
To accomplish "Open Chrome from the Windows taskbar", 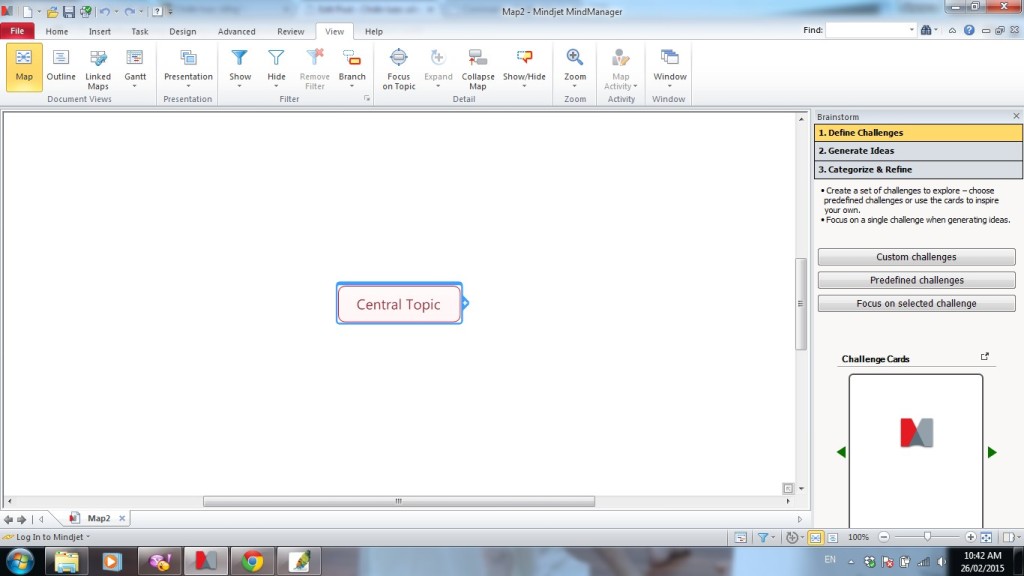I will click(252, 561).
